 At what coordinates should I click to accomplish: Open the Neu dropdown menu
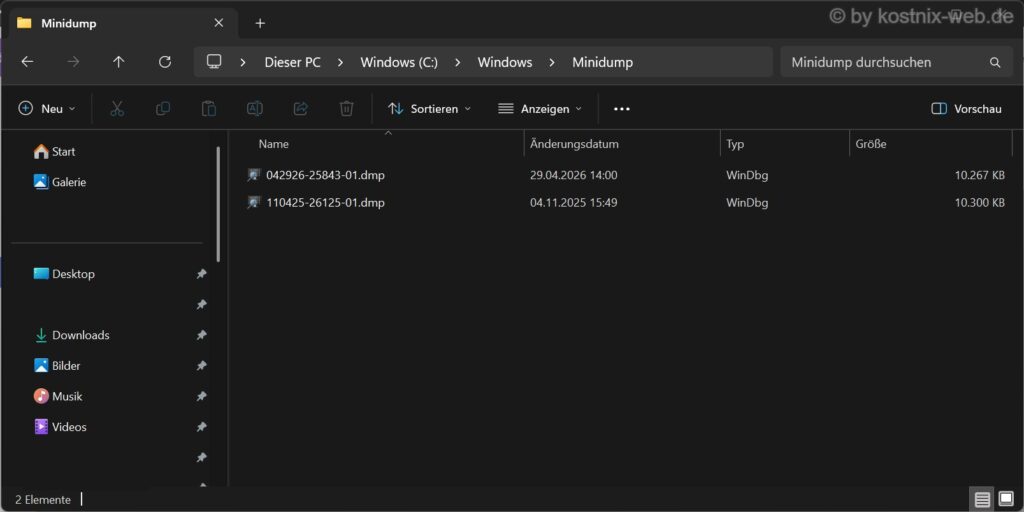tap(46, 109)
